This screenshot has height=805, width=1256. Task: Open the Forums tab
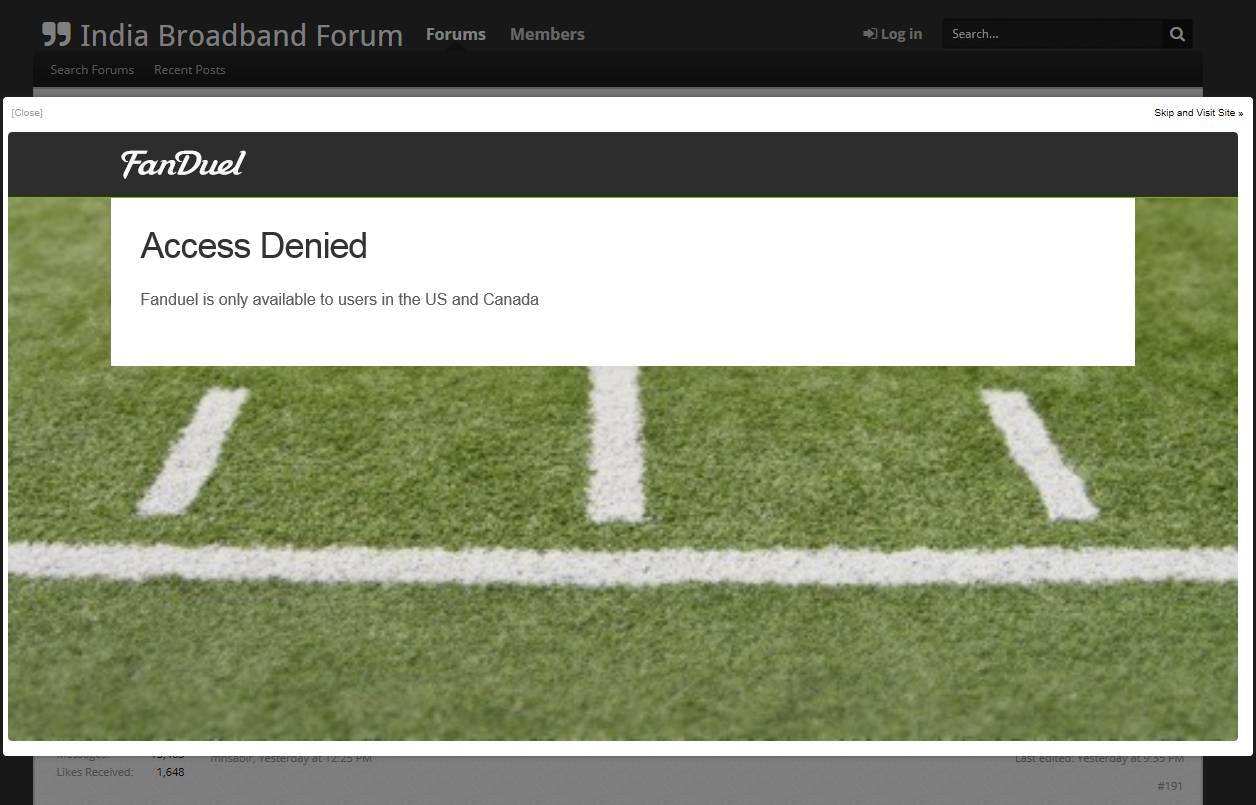[x=455, y=34]
